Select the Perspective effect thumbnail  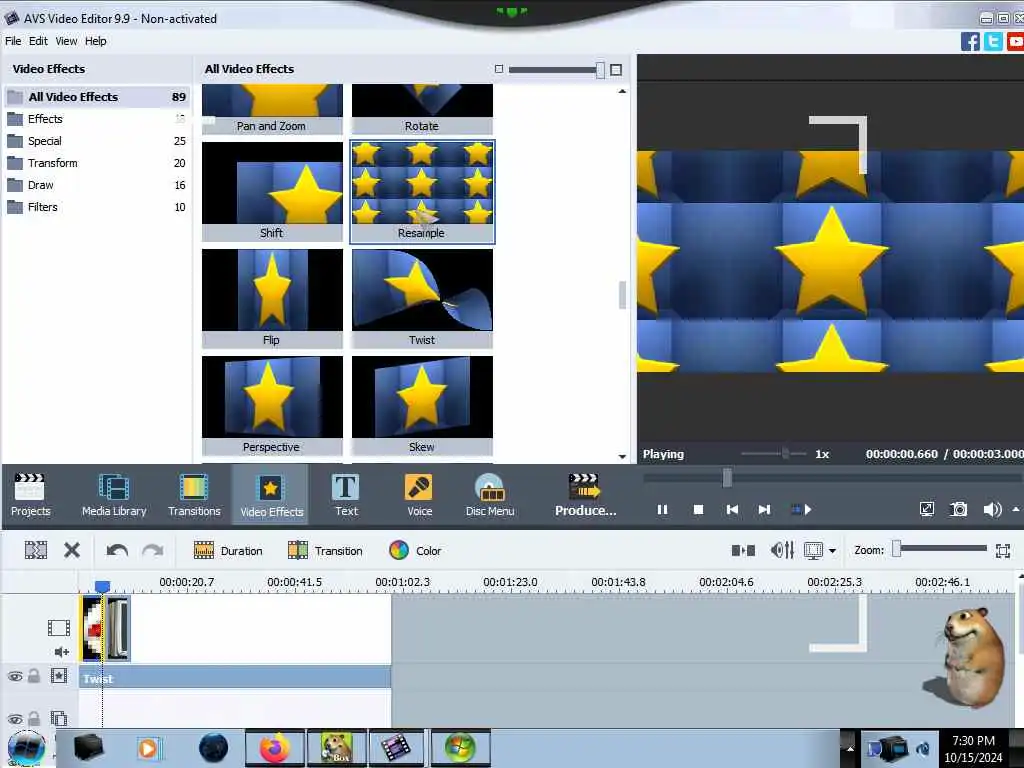(272, 405)
